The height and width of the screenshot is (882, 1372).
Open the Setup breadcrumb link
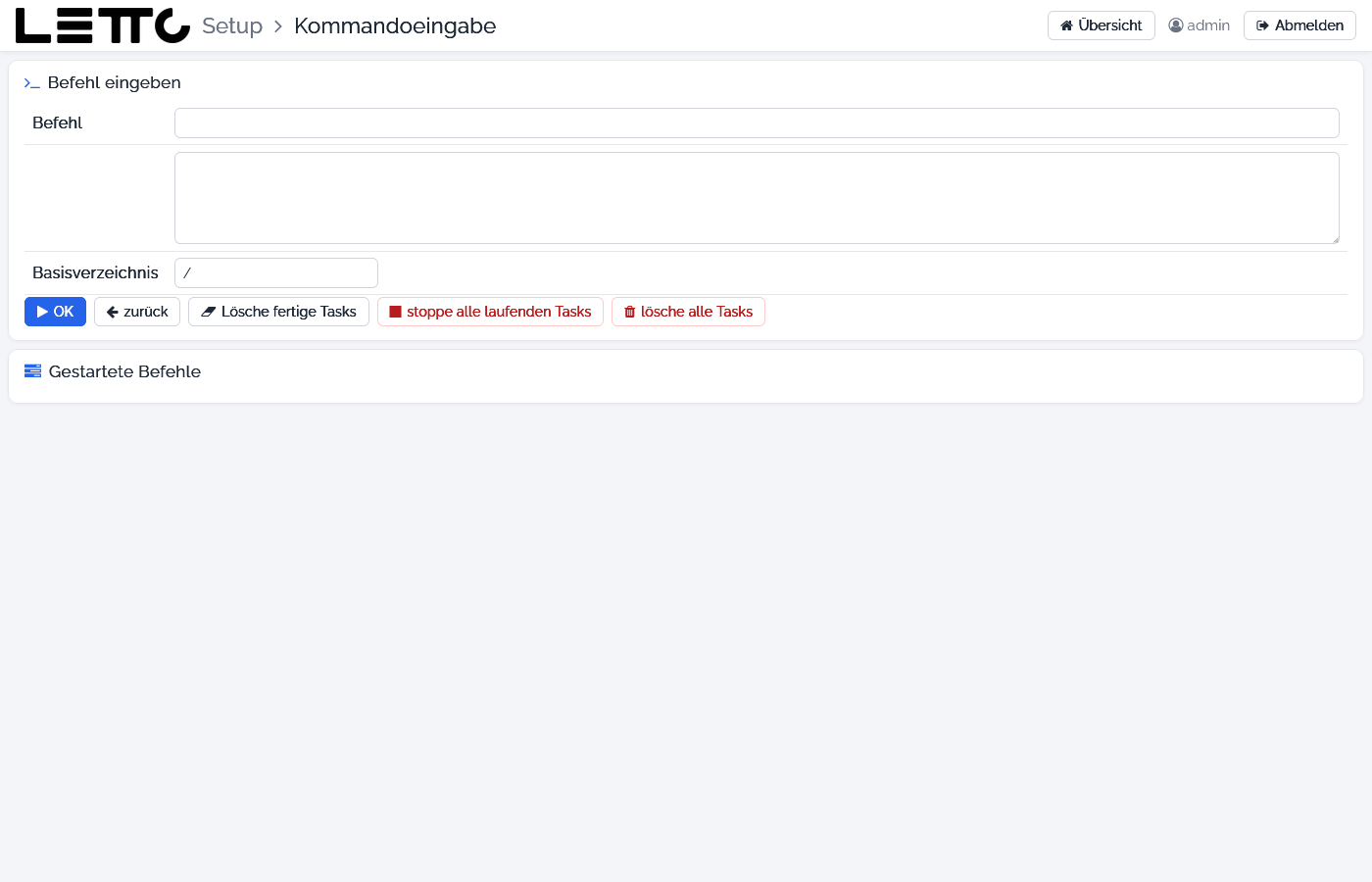point(232,25)
